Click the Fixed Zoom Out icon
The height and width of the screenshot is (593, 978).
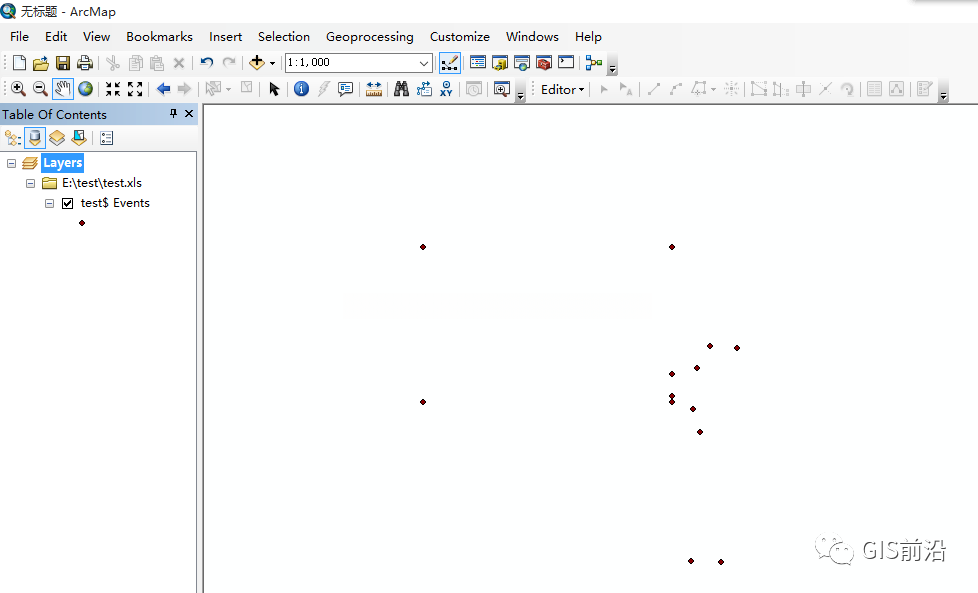click(x=135, y=89)
